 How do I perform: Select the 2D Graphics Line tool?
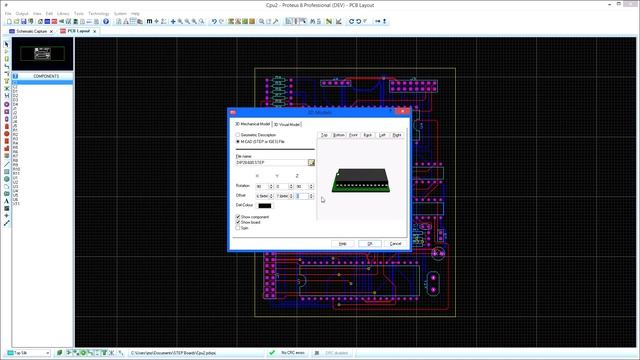point(7,164)
